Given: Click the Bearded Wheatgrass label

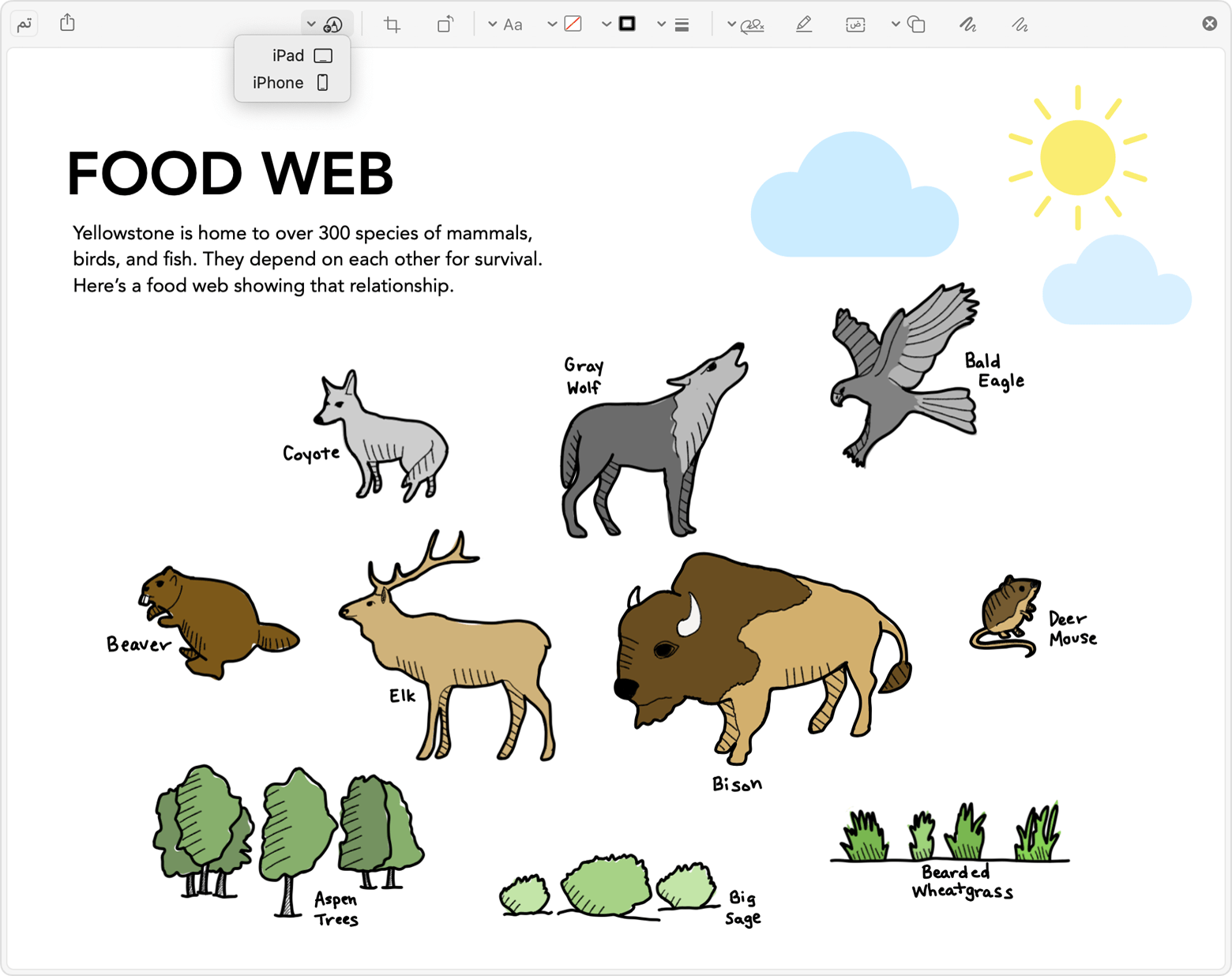Looking at the screenshot, I should pos(962,882).
